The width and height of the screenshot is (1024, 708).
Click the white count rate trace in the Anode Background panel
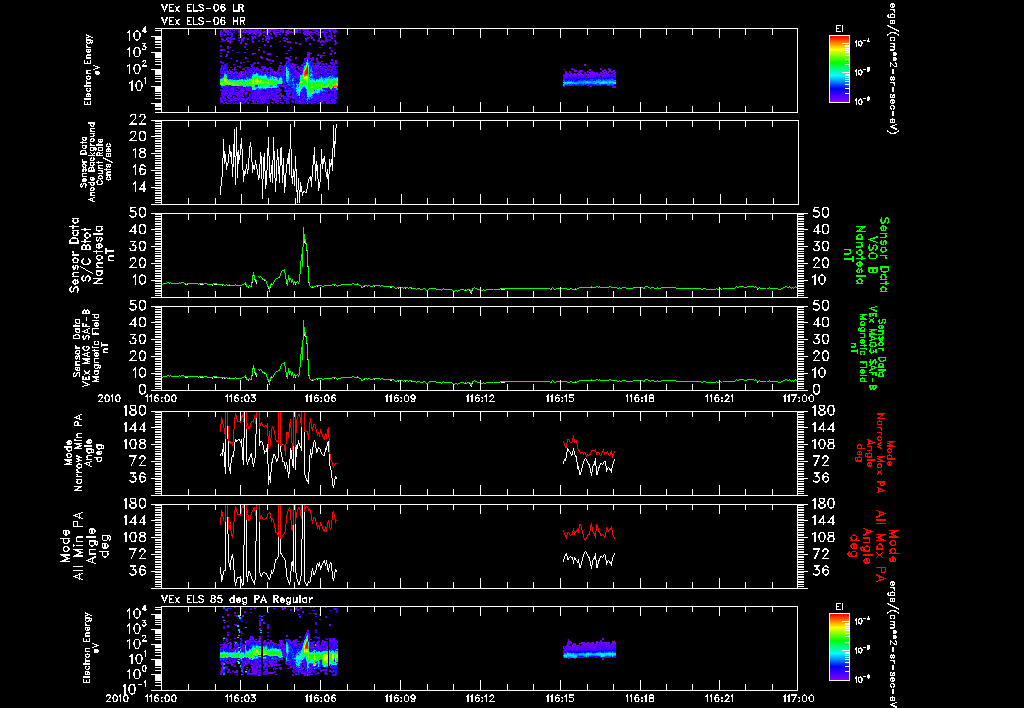pos(279,163)
